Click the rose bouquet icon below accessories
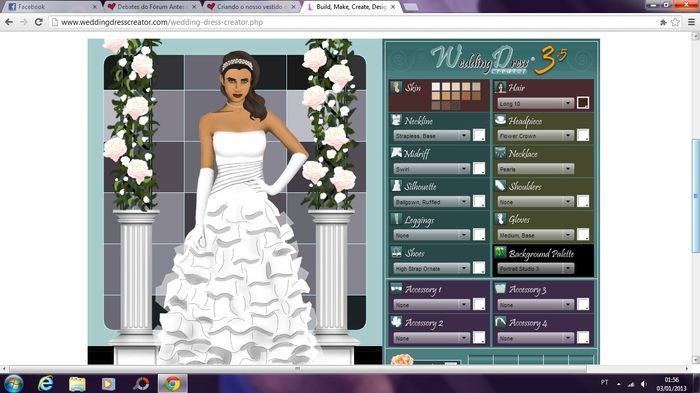700x393 pixels. coord(401,360)
